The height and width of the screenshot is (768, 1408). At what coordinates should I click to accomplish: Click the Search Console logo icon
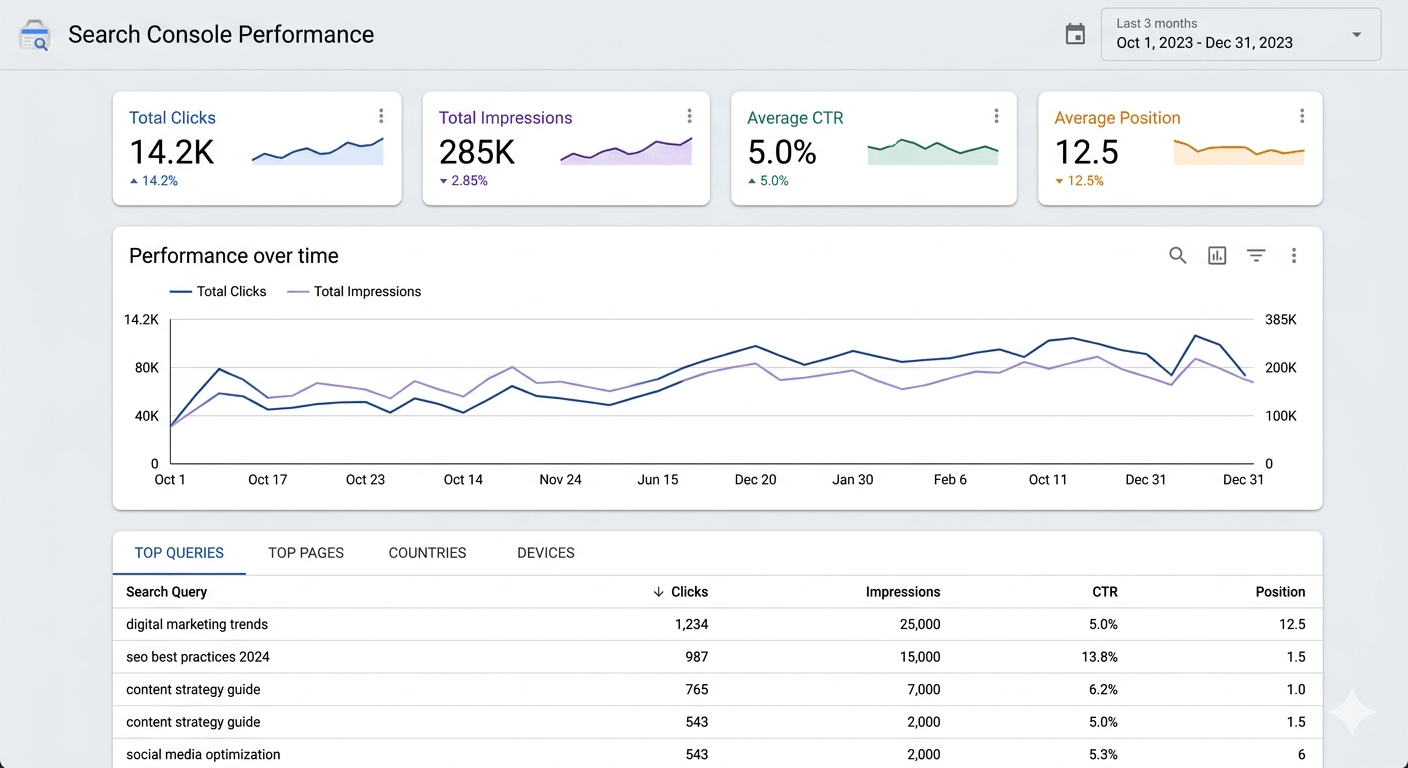34,35
